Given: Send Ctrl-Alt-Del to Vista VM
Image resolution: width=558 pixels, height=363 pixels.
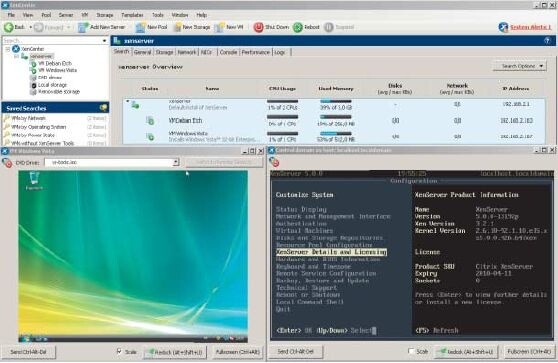Looking at the screenshot, I should (28, 352).
